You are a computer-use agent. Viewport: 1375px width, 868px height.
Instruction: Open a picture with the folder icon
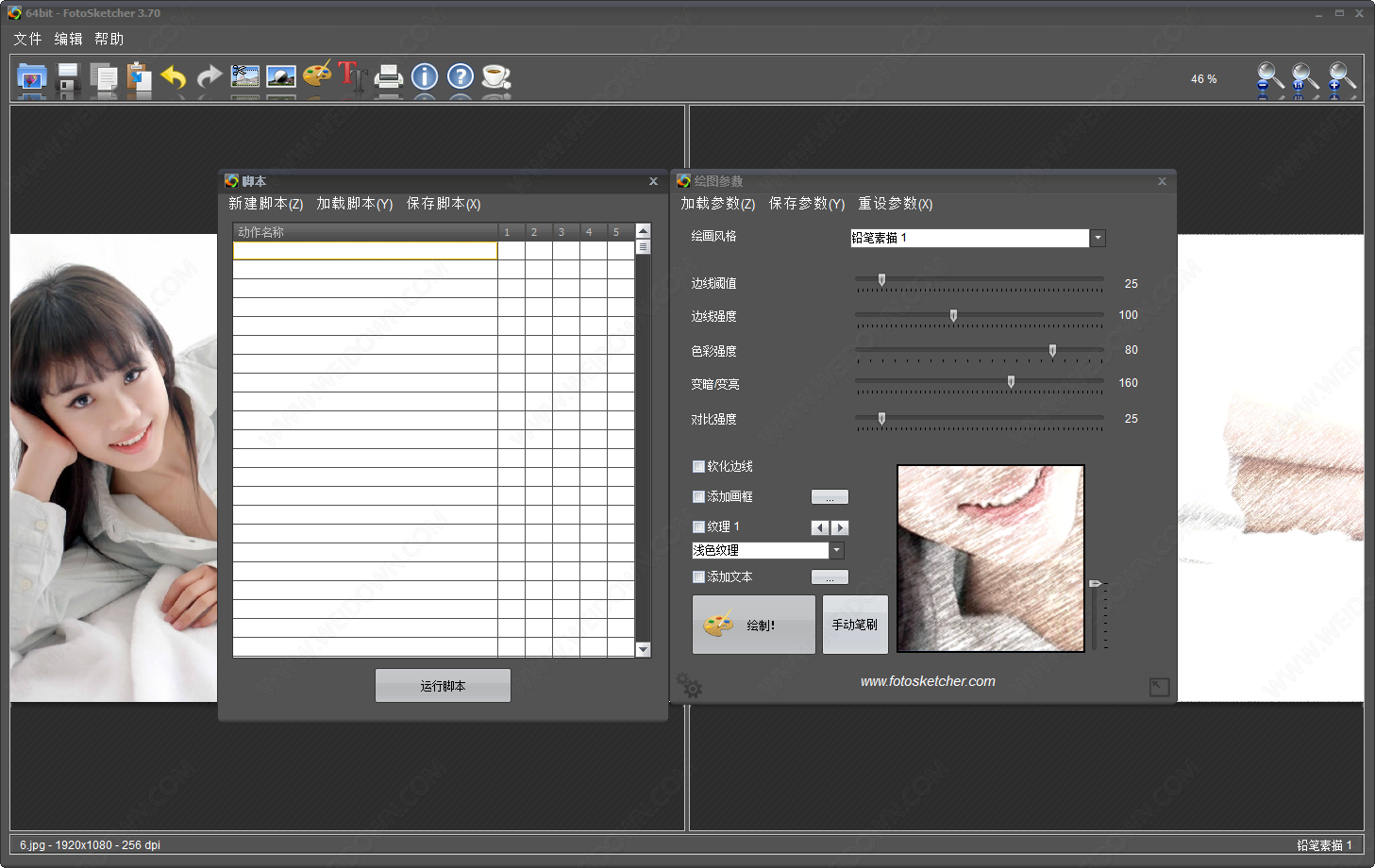click(x=32, y=77)
